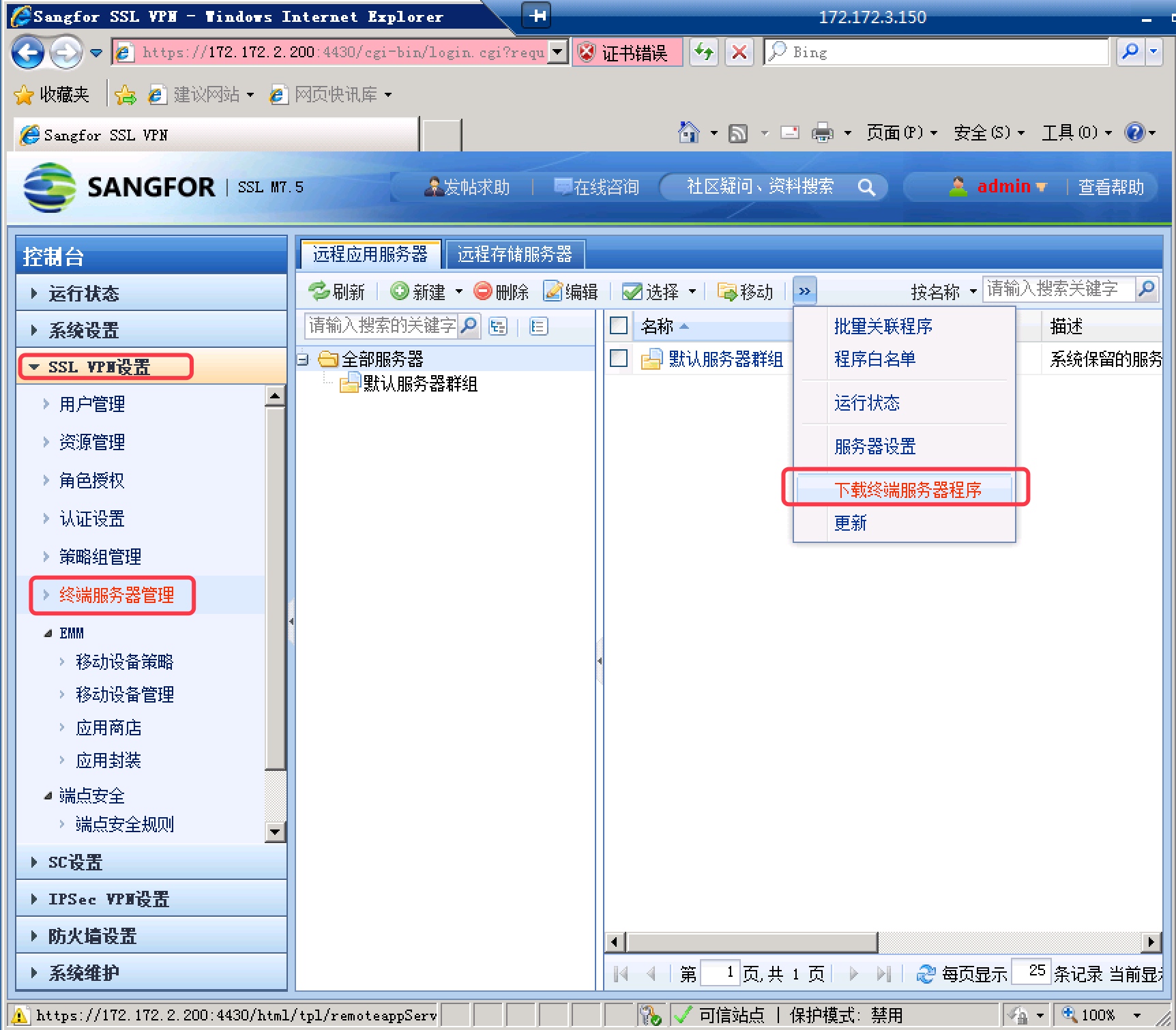Screen dimensions: 1176x1030
Task: Expand the 系统设置 console section
Action: (x=151, y=330)
